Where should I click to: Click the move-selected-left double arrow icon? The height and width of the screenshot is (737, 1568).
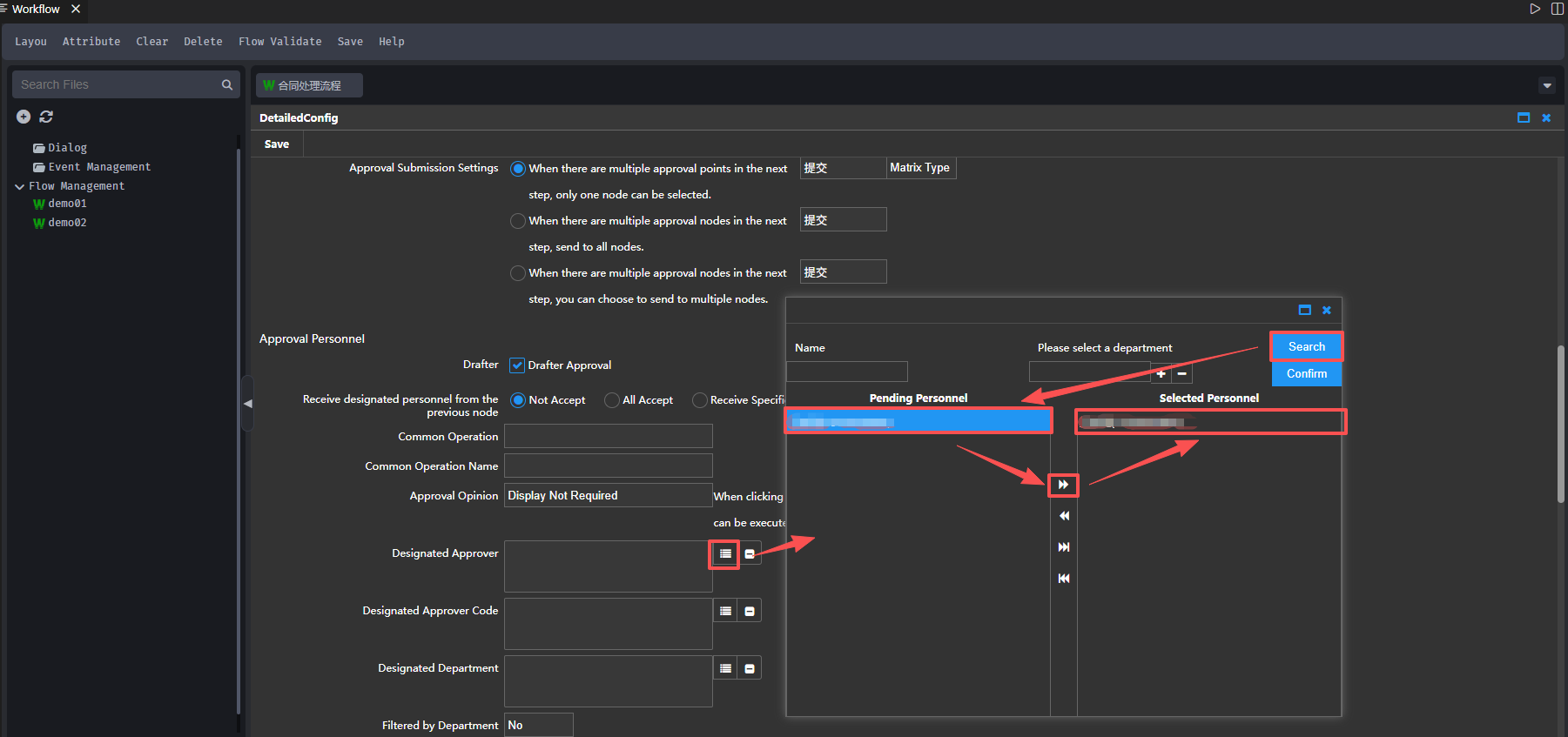coord(1063,516)
